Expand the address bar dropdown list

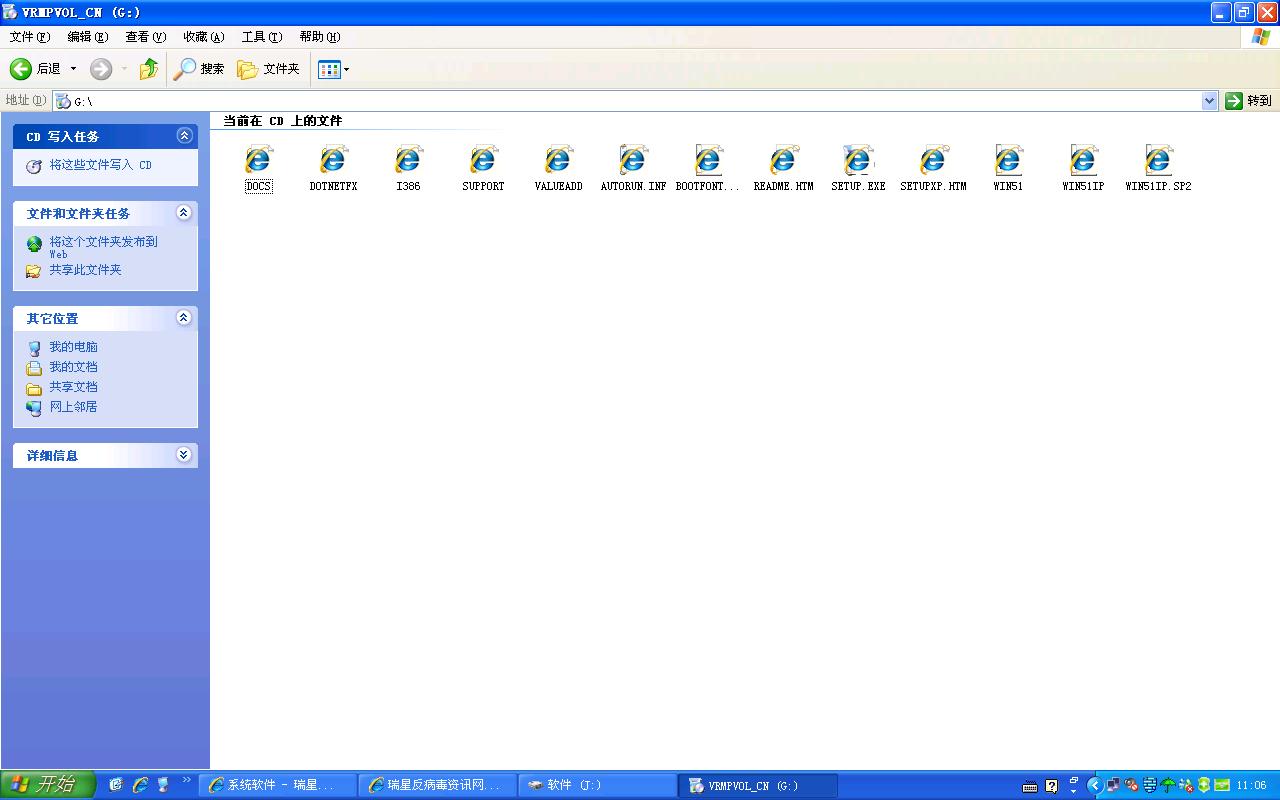1209,101
